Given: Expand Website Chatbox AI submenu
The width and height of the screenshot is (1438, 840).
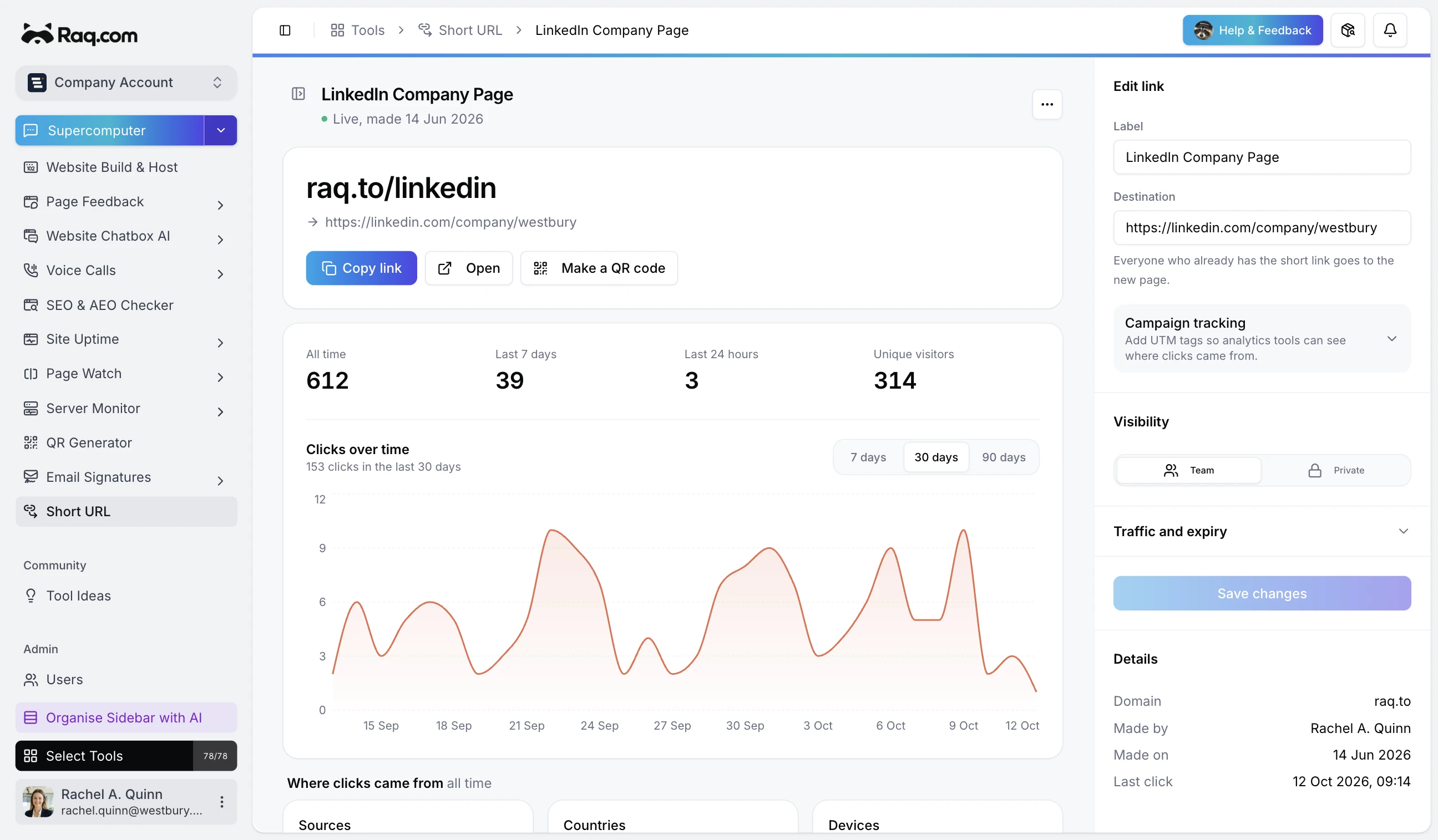Looking at the screenshot, I should point(220,239).
